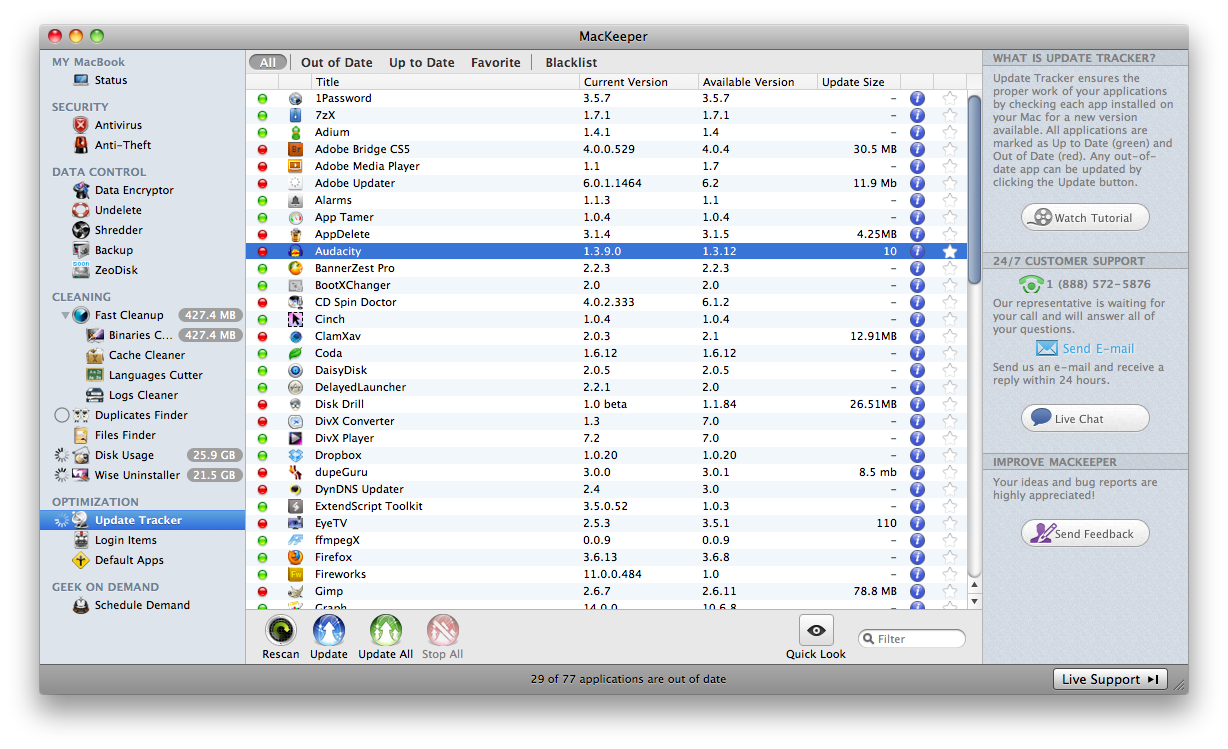This screenshot has width=1228, height=749.
Task: Sort list by Title column header
Action: [445, 82]
